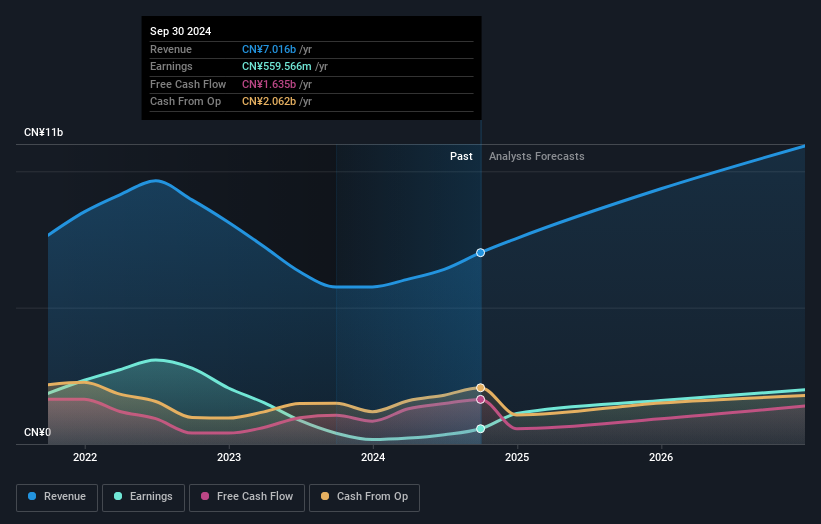Click the CN¥559.566m earnings value
The height and width of the screenshot is (524, 821).
point(276,66)
